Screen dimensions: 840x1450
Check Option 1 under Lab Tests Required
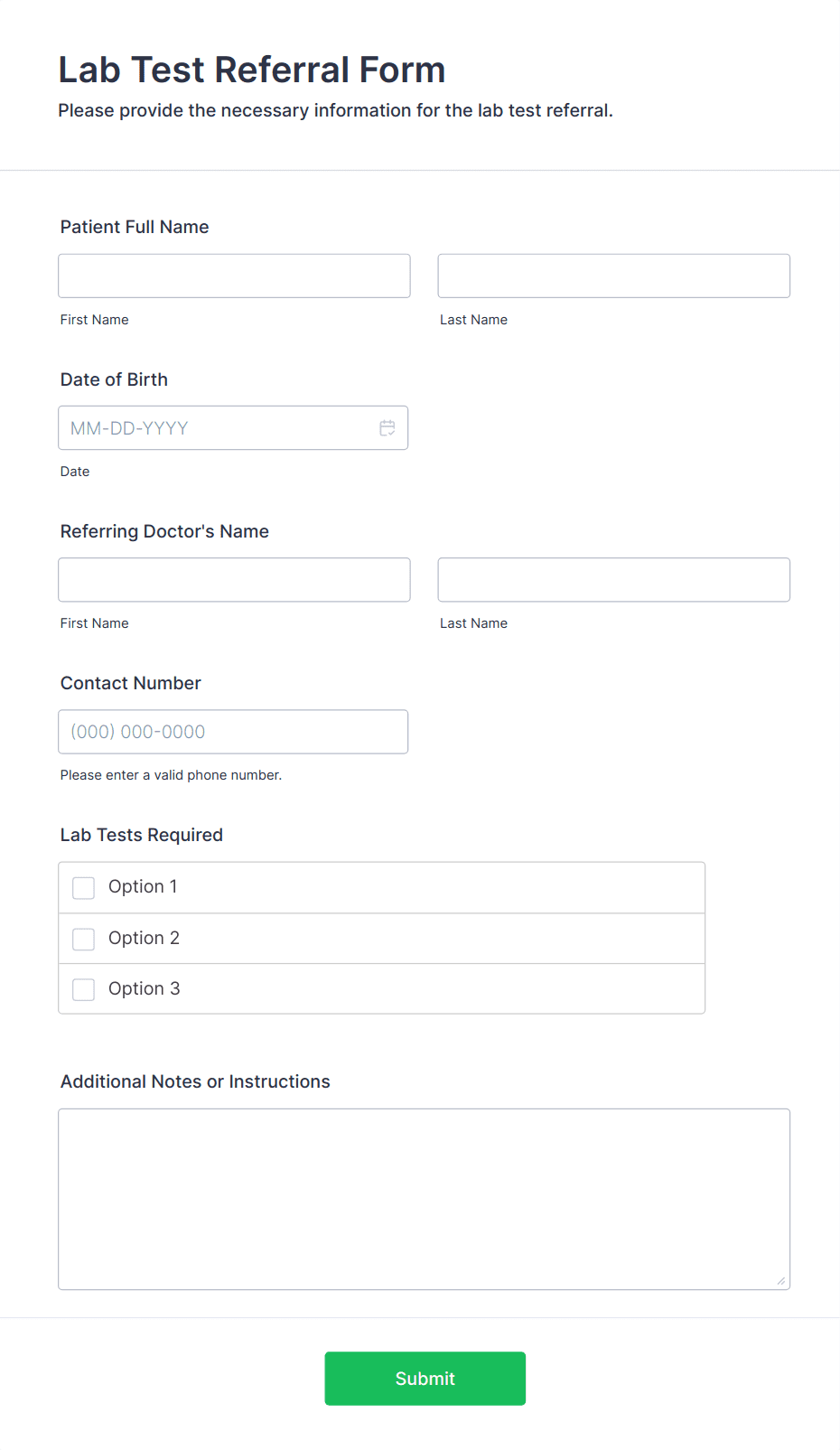(83, 887)
